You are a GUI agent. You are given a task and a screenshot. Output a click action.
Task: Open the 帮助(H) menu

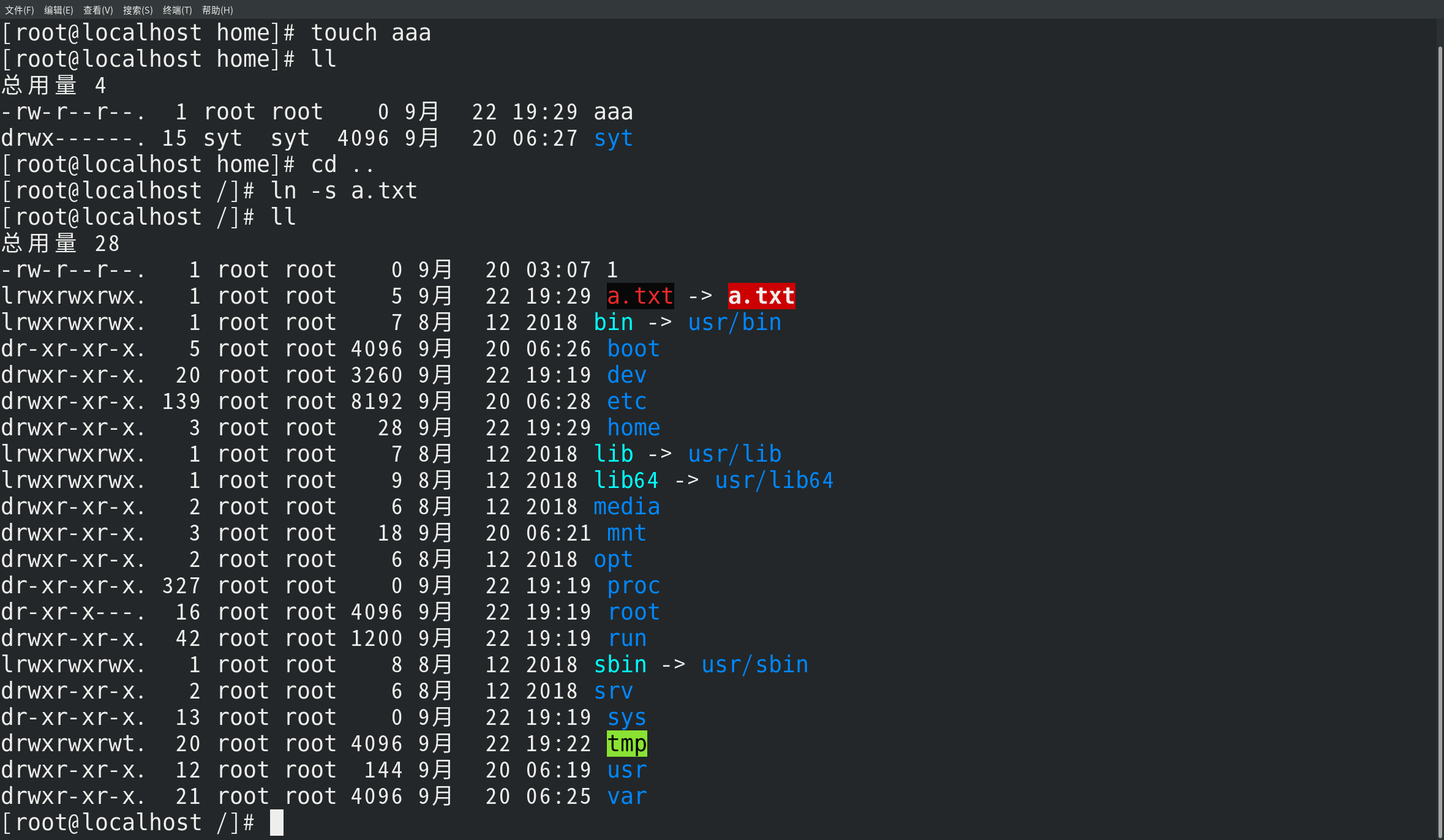coord(217,10)
